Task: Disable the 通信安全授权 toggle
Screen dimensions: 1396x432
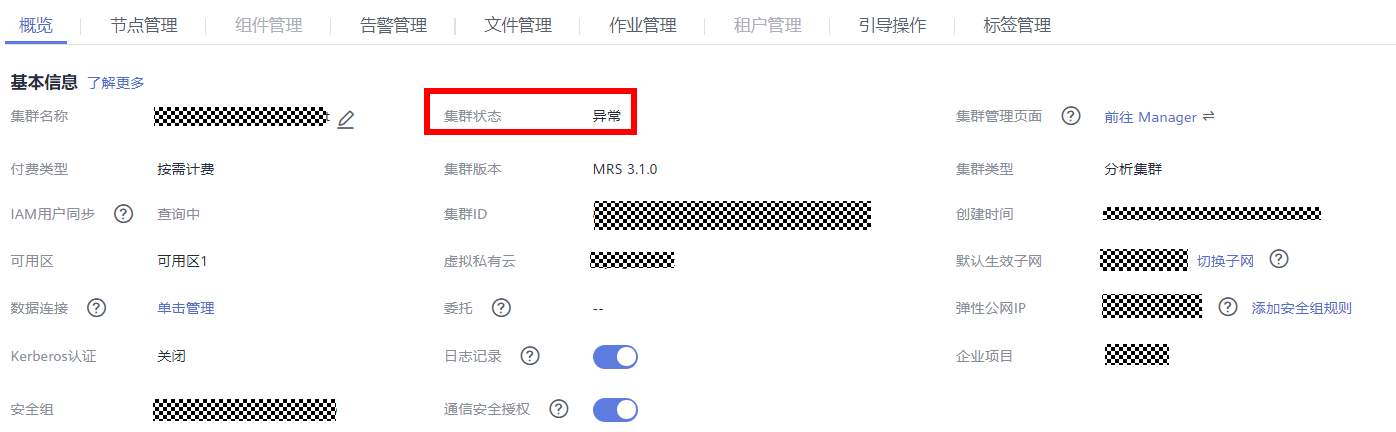Action: click(615, 409)
